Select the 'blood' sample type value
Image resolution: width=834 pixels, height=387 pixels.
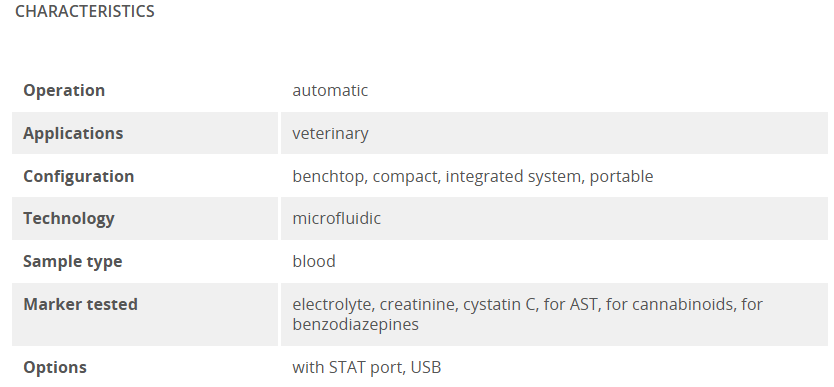click(314, 262)
